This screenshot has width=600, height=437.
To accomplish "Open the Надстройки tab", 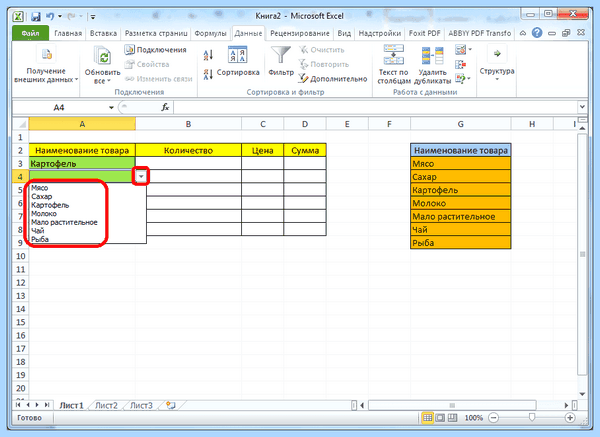I will click(380, 33).
